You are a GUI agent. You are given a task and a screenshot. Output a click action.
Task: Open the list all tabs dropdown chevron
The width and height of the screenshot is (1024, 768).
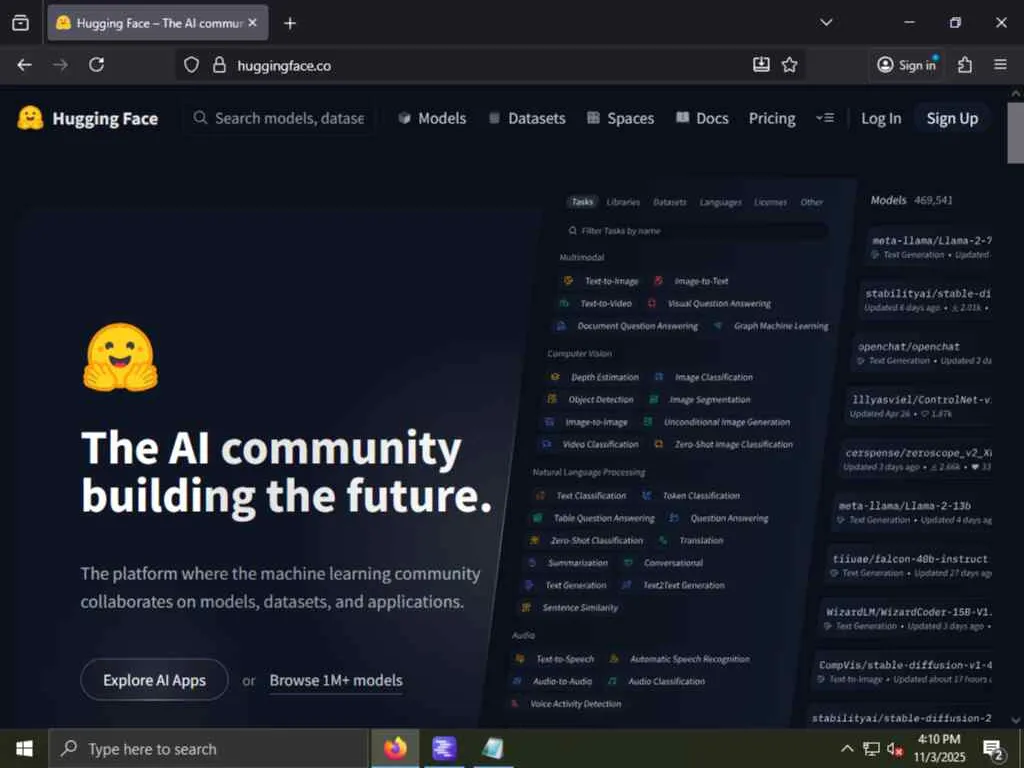pyautogui.click(x=826, y=23)
